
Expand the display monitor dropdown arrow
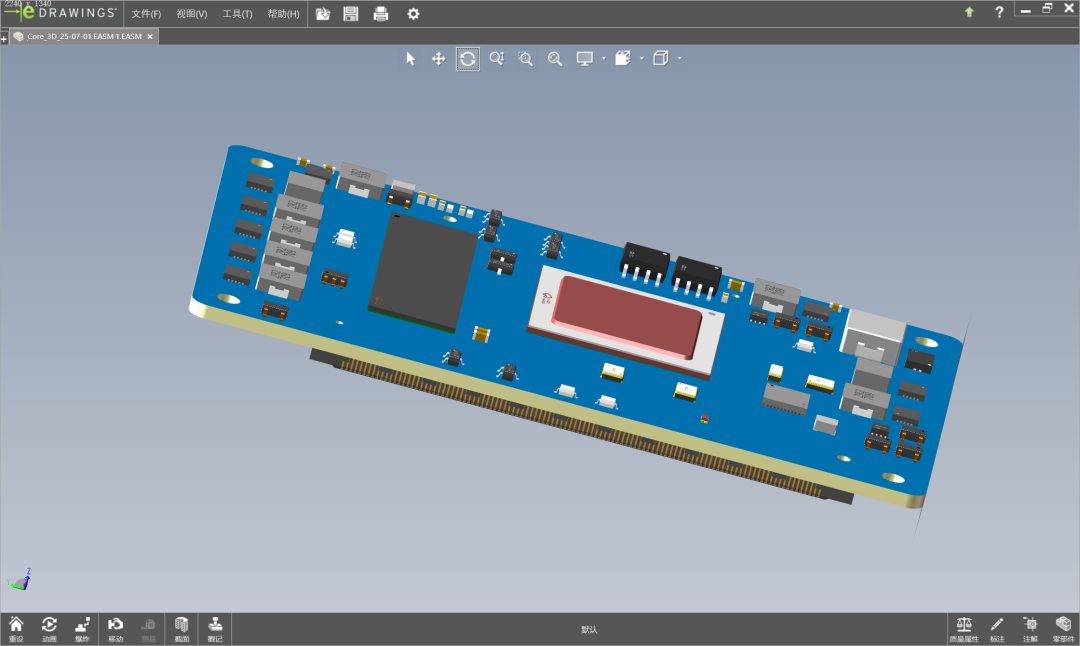[604, 59]
